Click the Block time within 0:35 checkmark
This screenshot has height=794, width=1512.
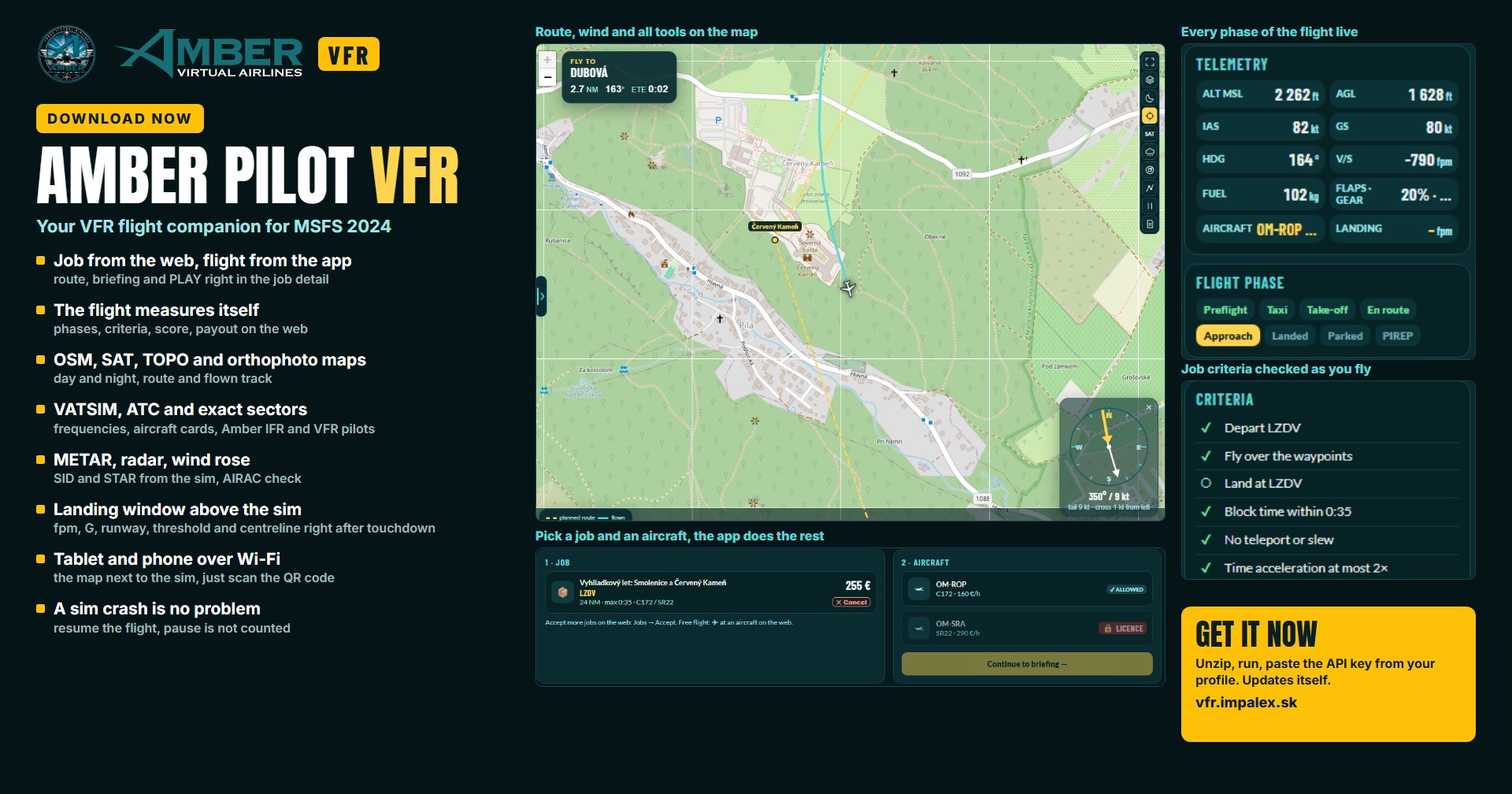[1206, 511]
